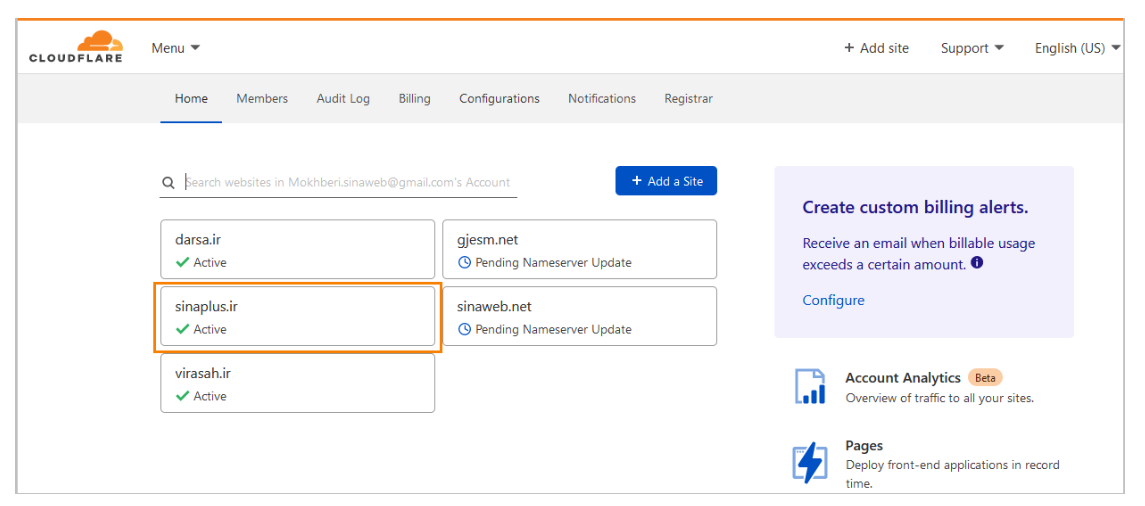Click the clock icon on gjesm.net
The height and width of the screenshot is (506, 1145).
(464, 263)
